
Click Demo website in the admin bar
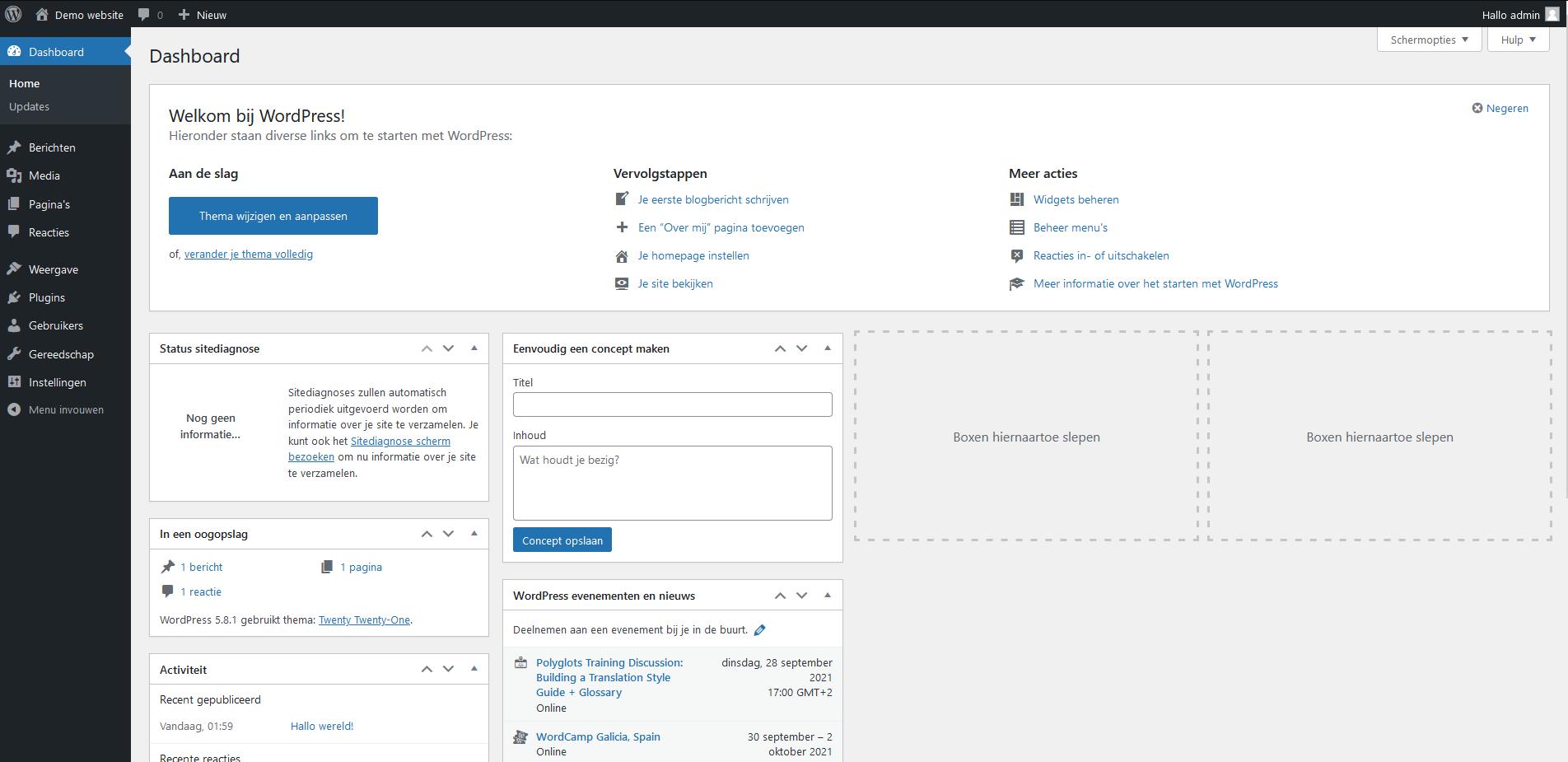pyautogui.click(x=89, y=15)
